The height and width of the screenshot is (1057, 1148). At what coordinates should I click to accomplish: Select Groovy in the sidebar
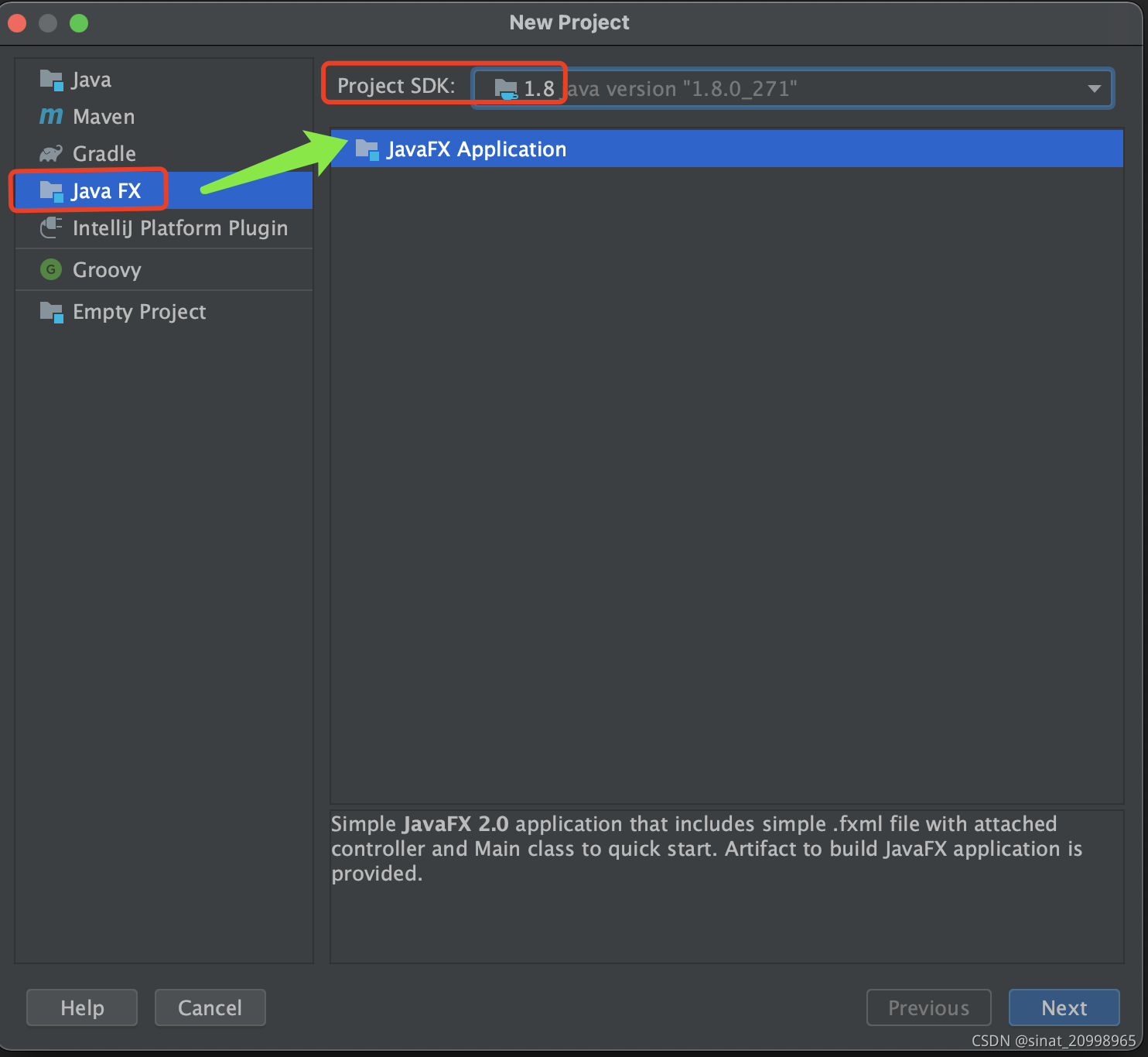[x=164, y=269]
